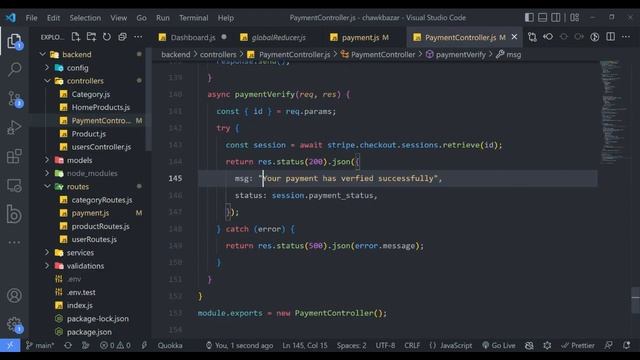
Task: Open the File menu
Action: click(x=31, y=18)
